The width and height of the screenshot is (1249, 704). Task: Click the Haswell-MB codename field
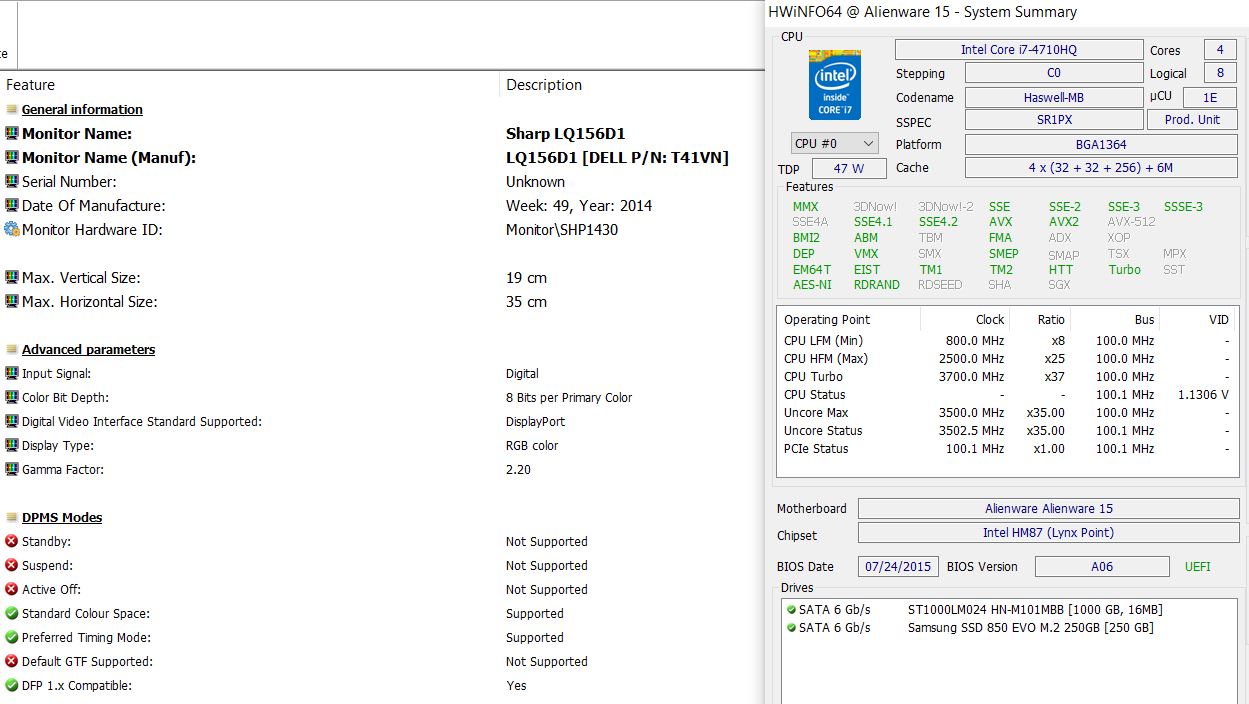click(1054, 98)
